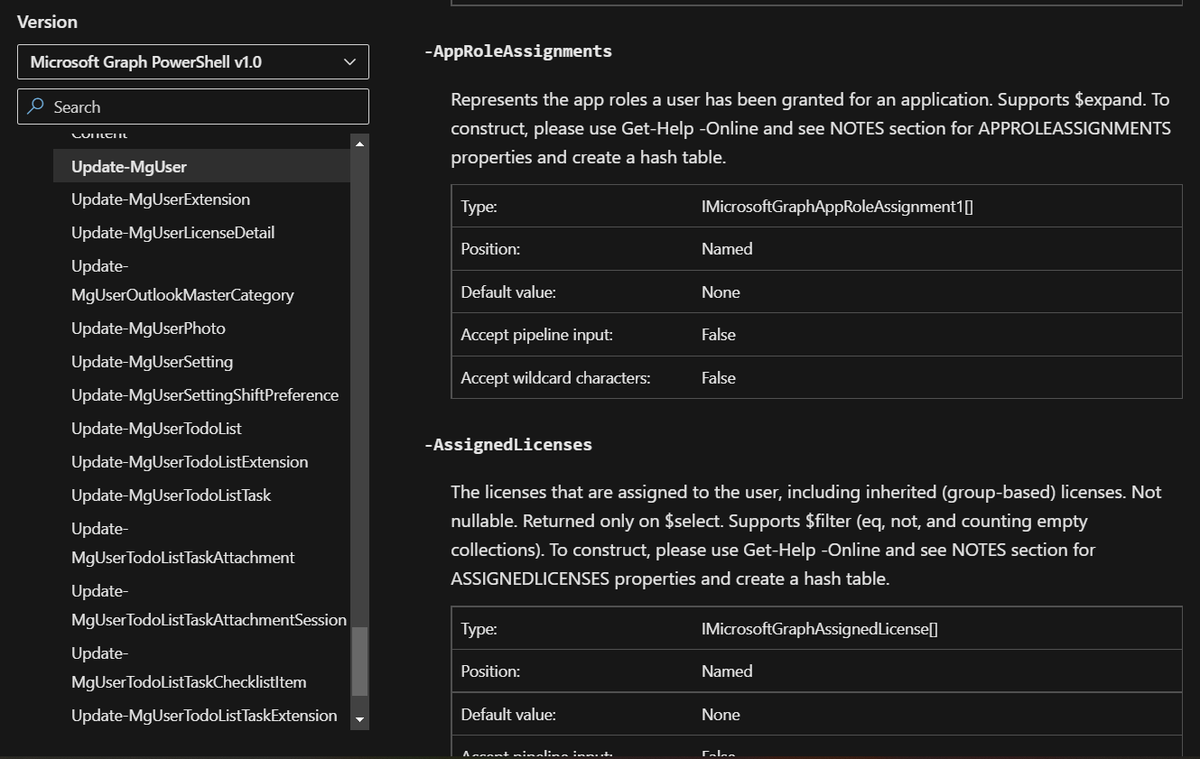Viewport: 1200px width, 759px height.
Task: Click the 'None' value in AppRoleAssignments table
Action: (721, 292)
